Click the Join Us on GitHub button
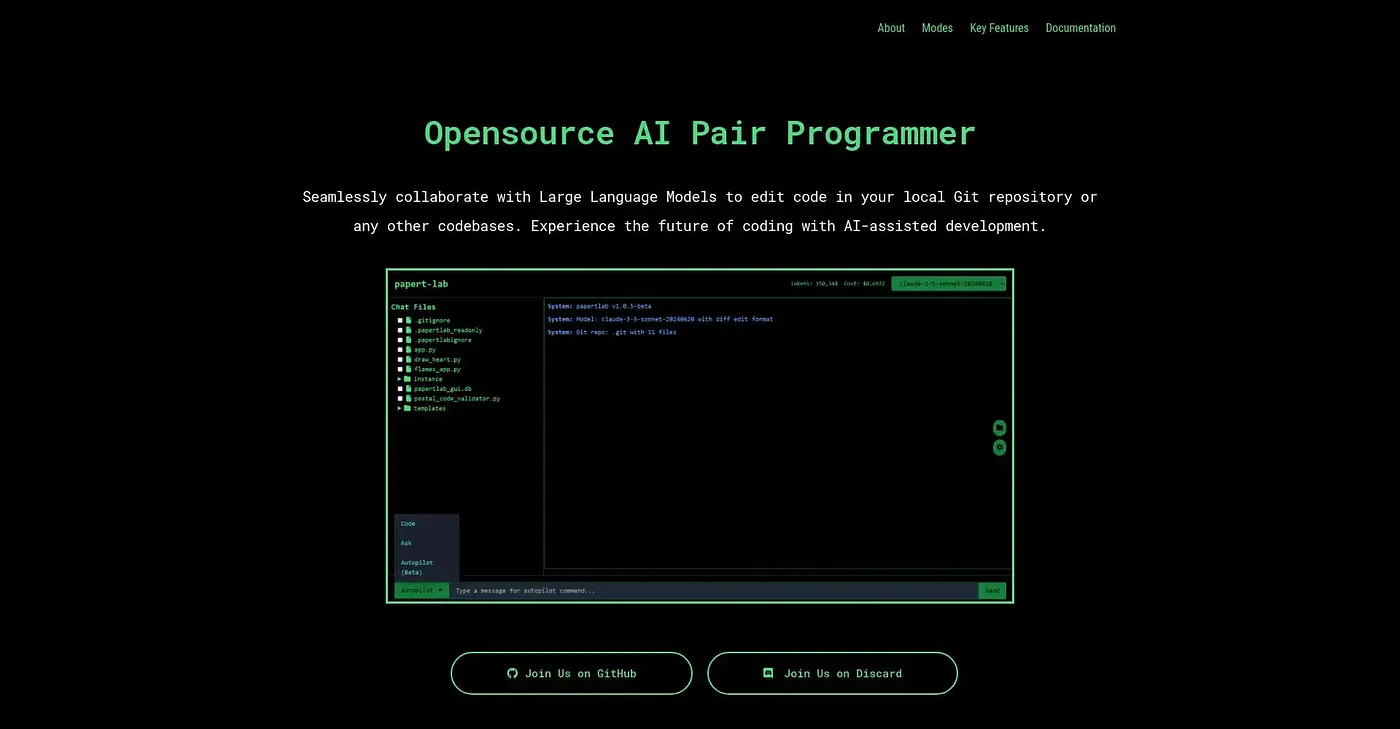Image resolution: width=1400 pixels, height=729 pixels. (571, 673)
